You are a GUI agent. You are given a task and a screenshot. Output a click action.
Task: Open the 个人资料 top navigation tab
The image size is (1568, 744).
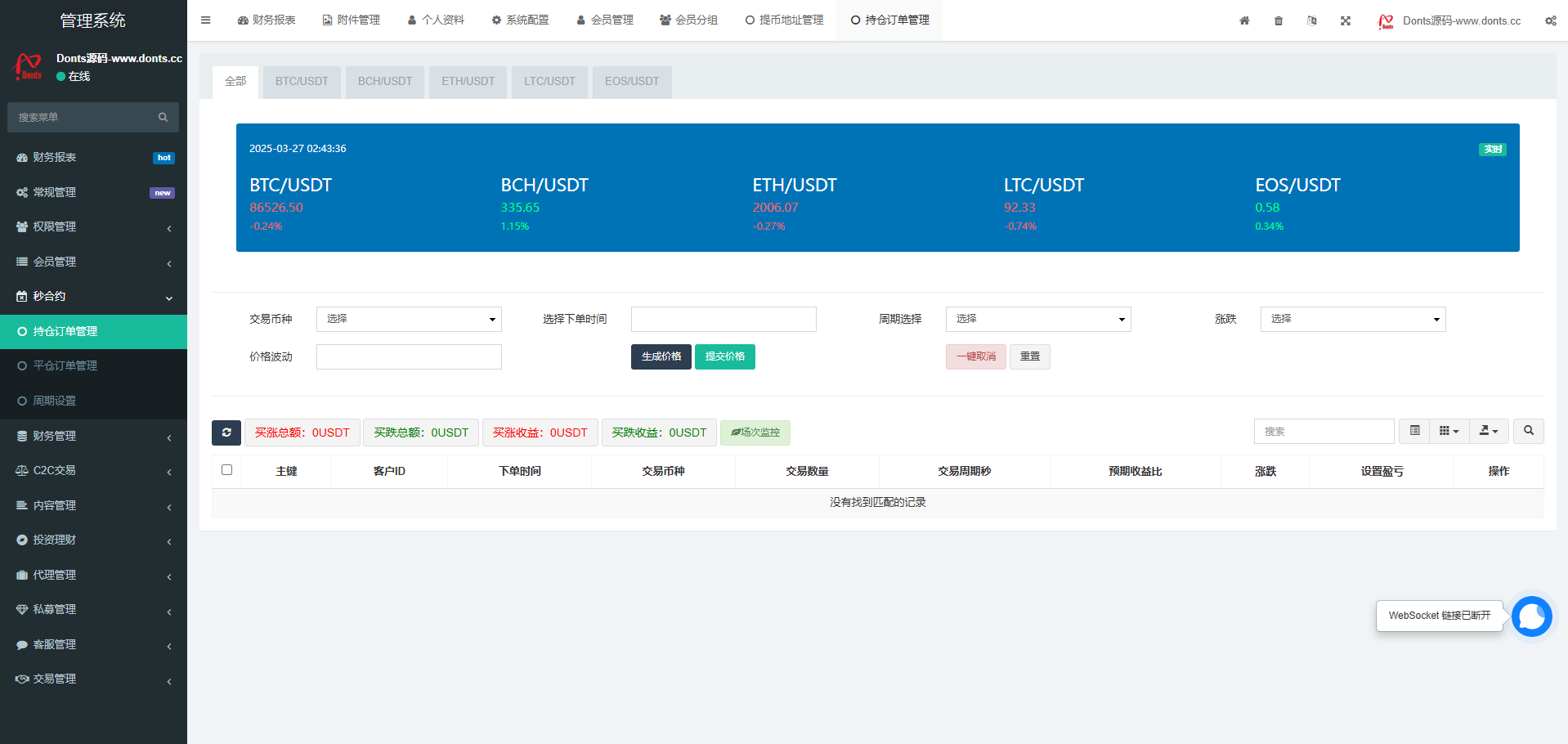click(436, 20)
